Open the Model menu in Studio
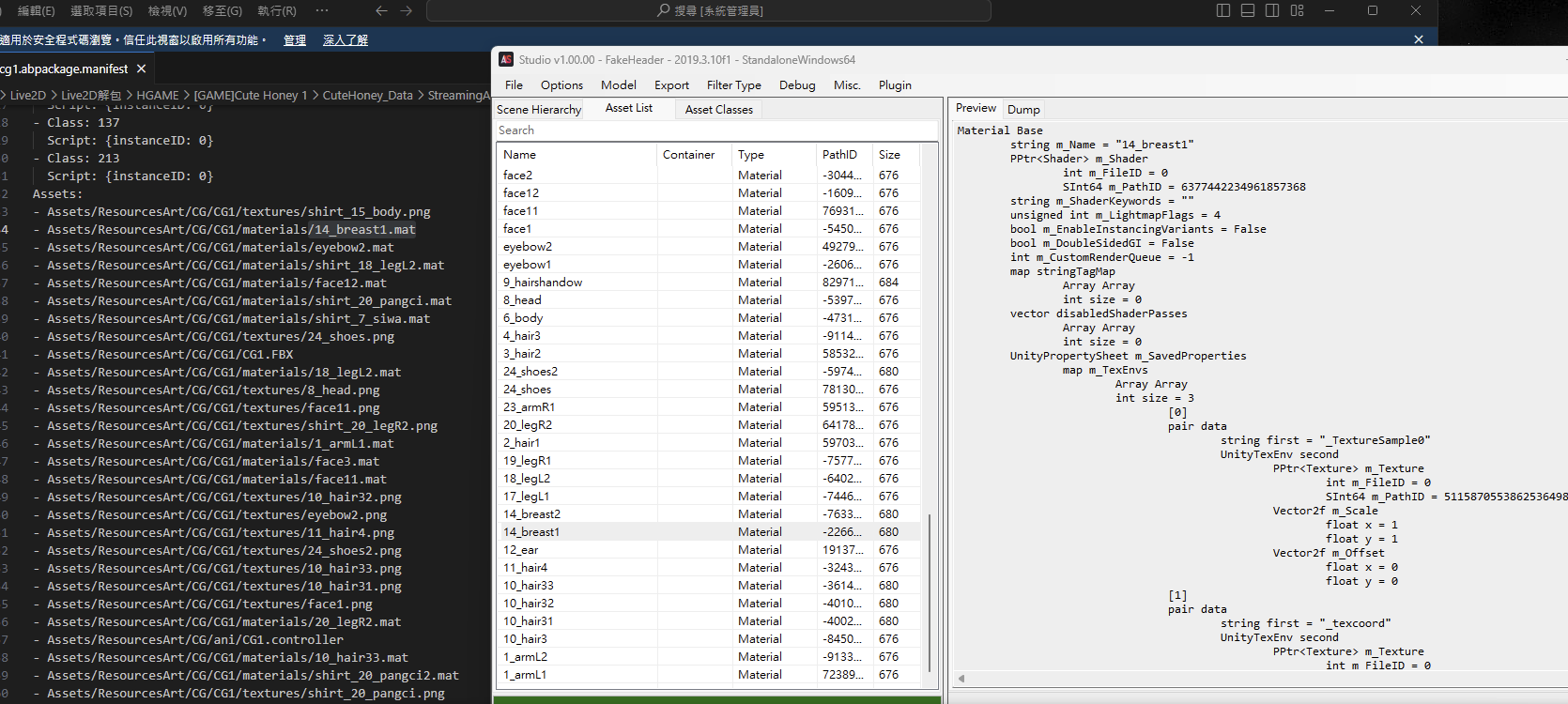 [619, 84]
